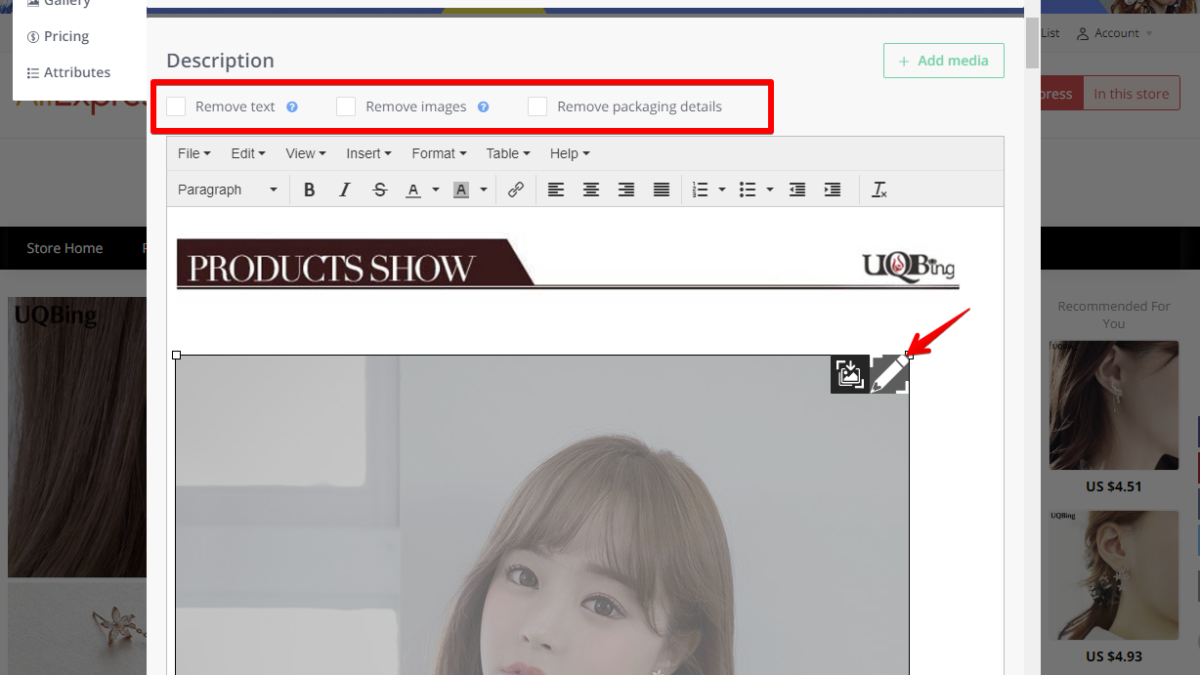
Task: Open the File menu
Action: coord(194,154)
